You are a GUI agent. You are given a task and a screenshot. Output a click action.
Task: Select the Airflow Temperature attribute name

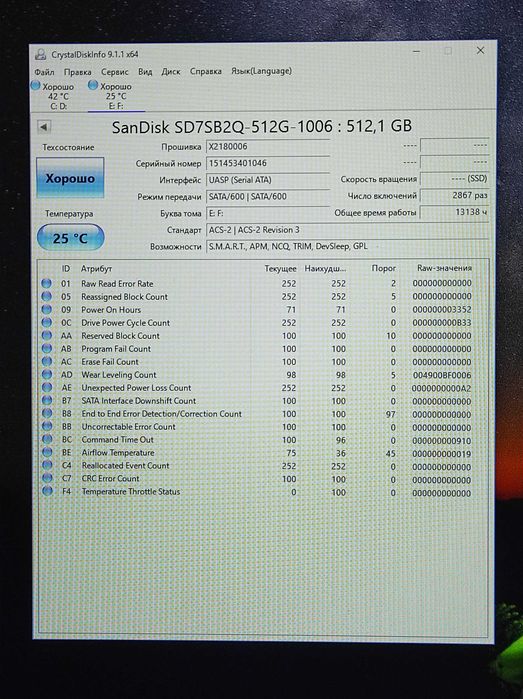[x=118, y=452]
